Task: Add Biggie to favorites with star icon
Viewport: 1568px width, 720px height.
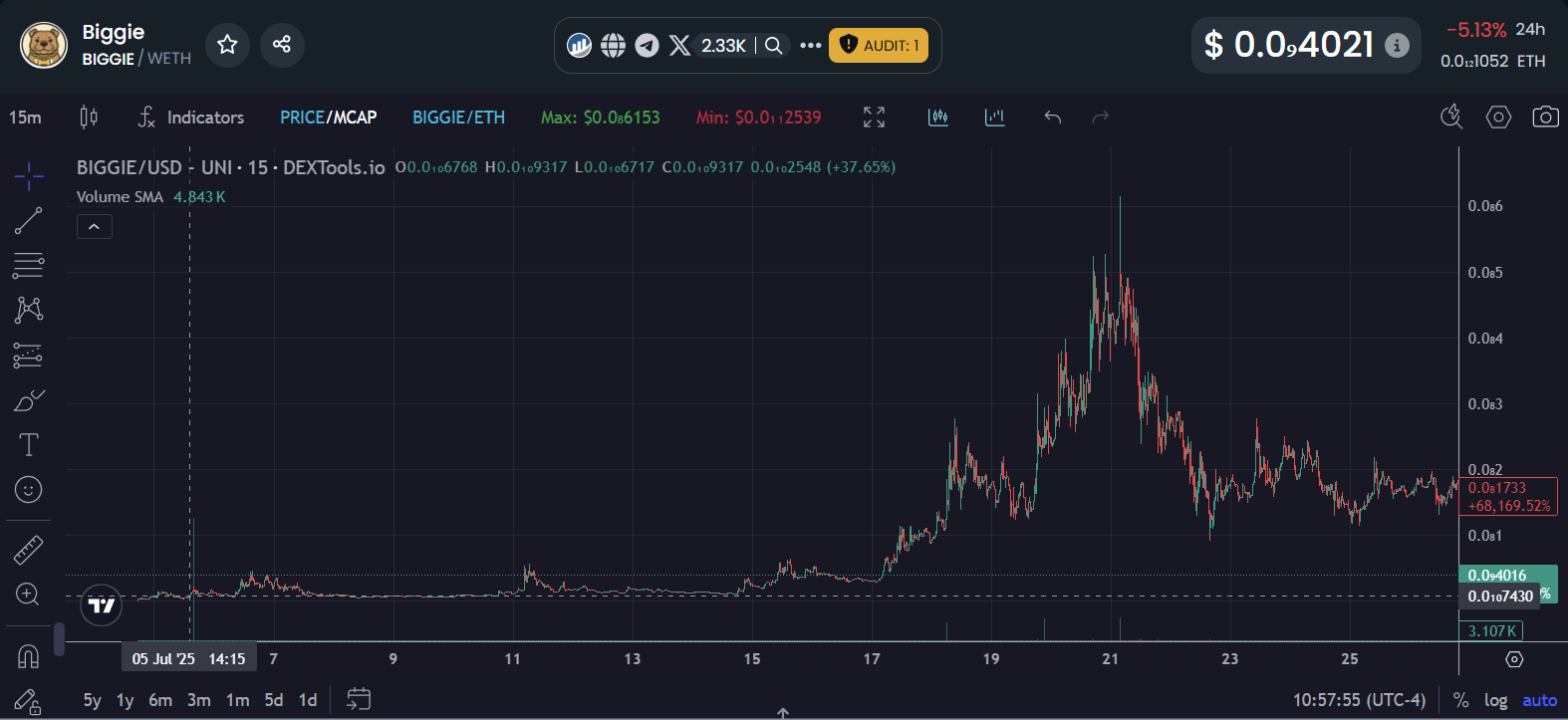Action: tap(227, 45)
